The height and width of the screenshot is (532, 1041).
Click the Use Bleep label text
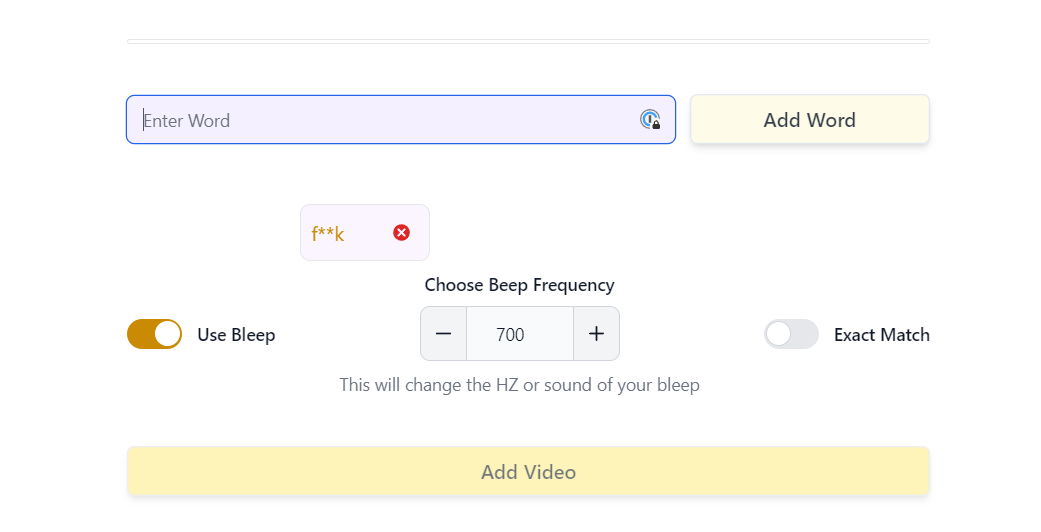point(236,335)
